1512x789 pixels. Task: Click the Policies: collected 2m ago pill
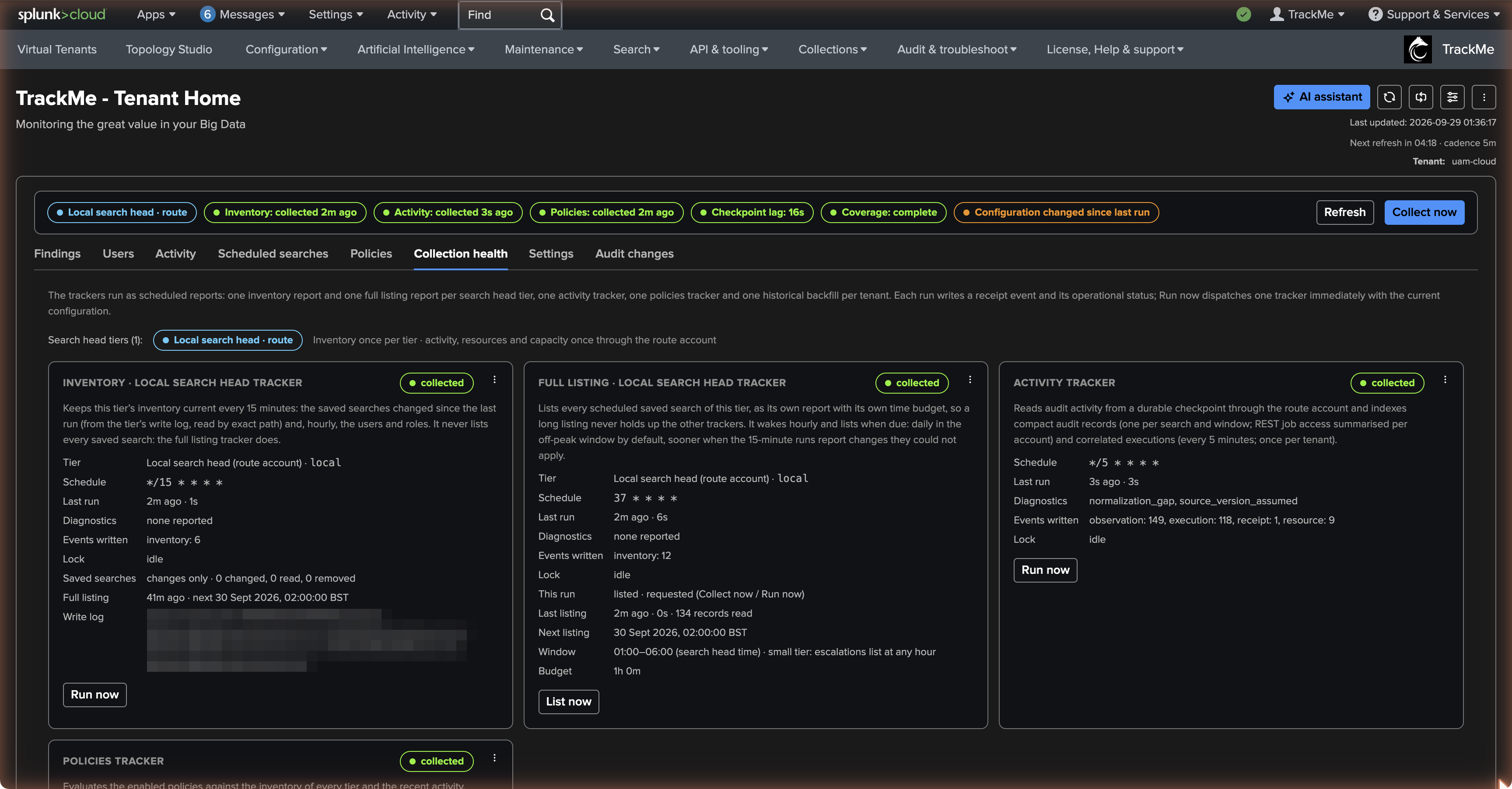tap(606, 213)
